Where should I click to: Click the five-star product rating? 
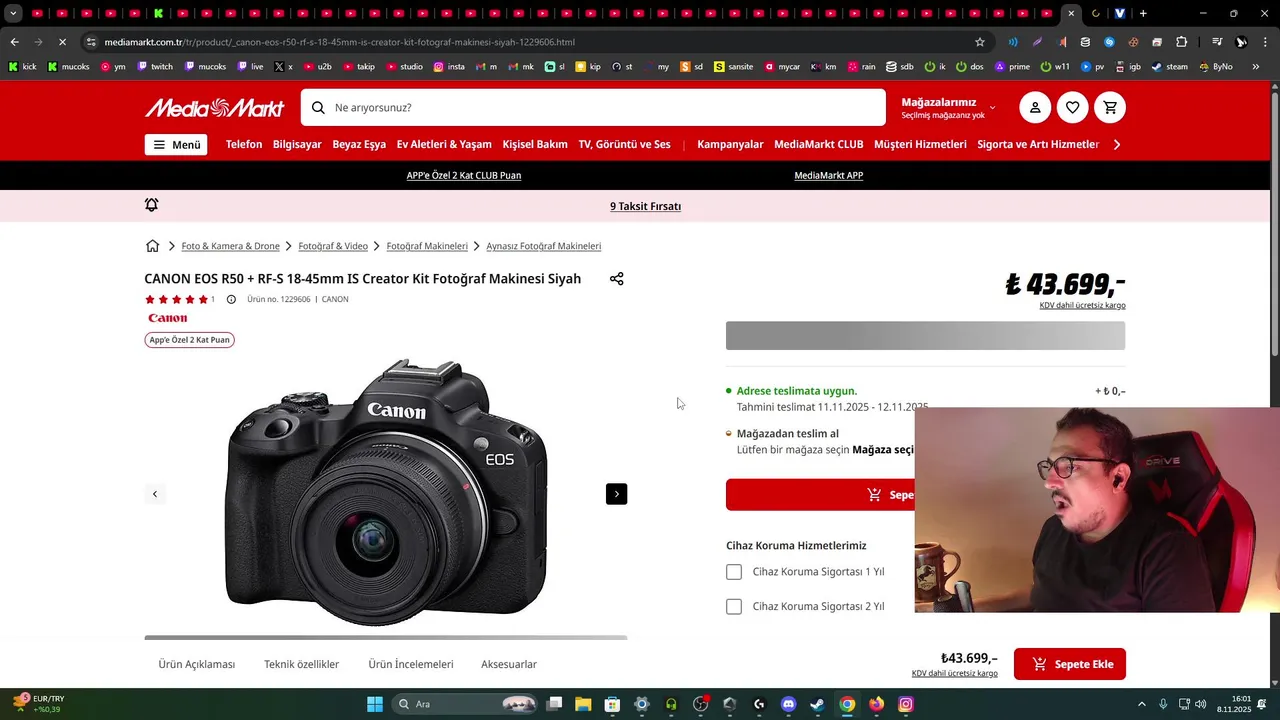176,299
